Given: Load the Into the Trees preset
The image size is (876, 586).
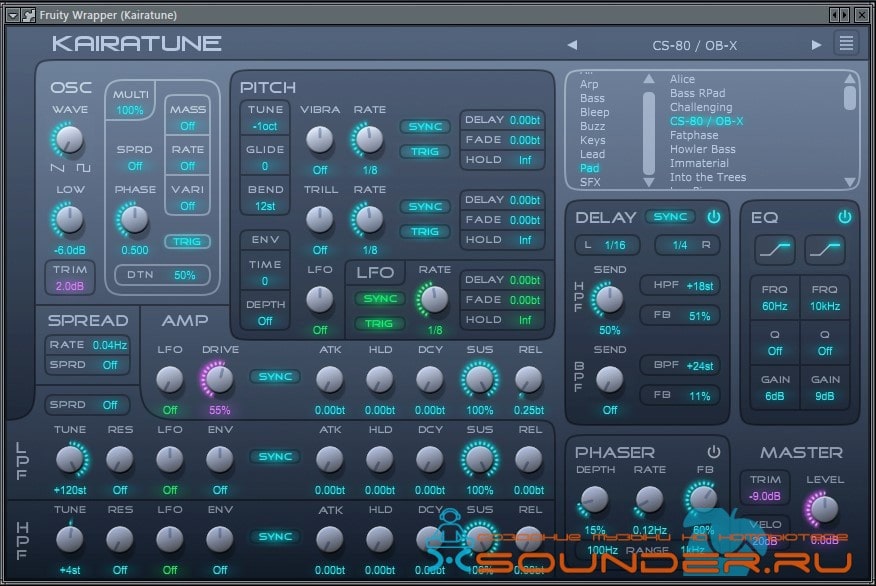Looking at the screenshot, I should click(708, 177).
